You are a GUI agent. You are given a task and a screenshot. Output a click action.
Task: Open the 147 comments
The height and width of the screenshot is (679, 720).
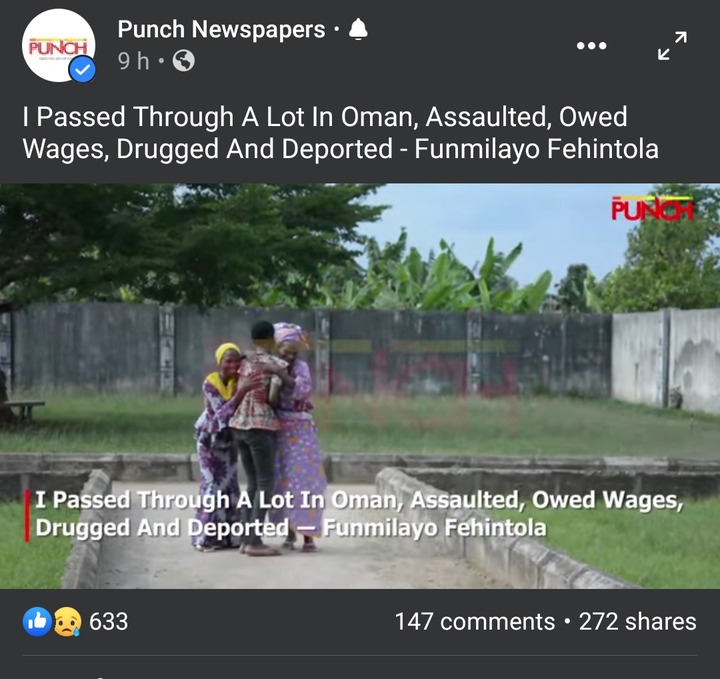pos(475,622)
